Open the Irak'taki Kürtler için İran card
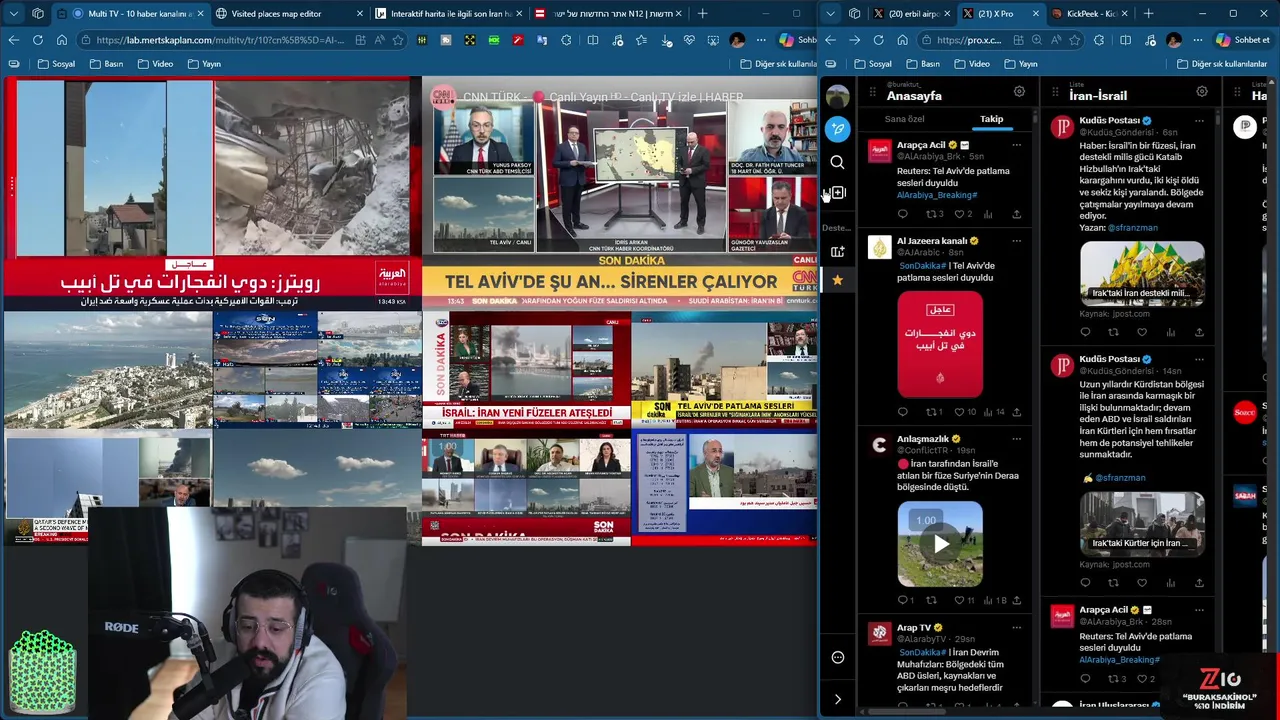1280x720 pixels. click(1142, 523)
